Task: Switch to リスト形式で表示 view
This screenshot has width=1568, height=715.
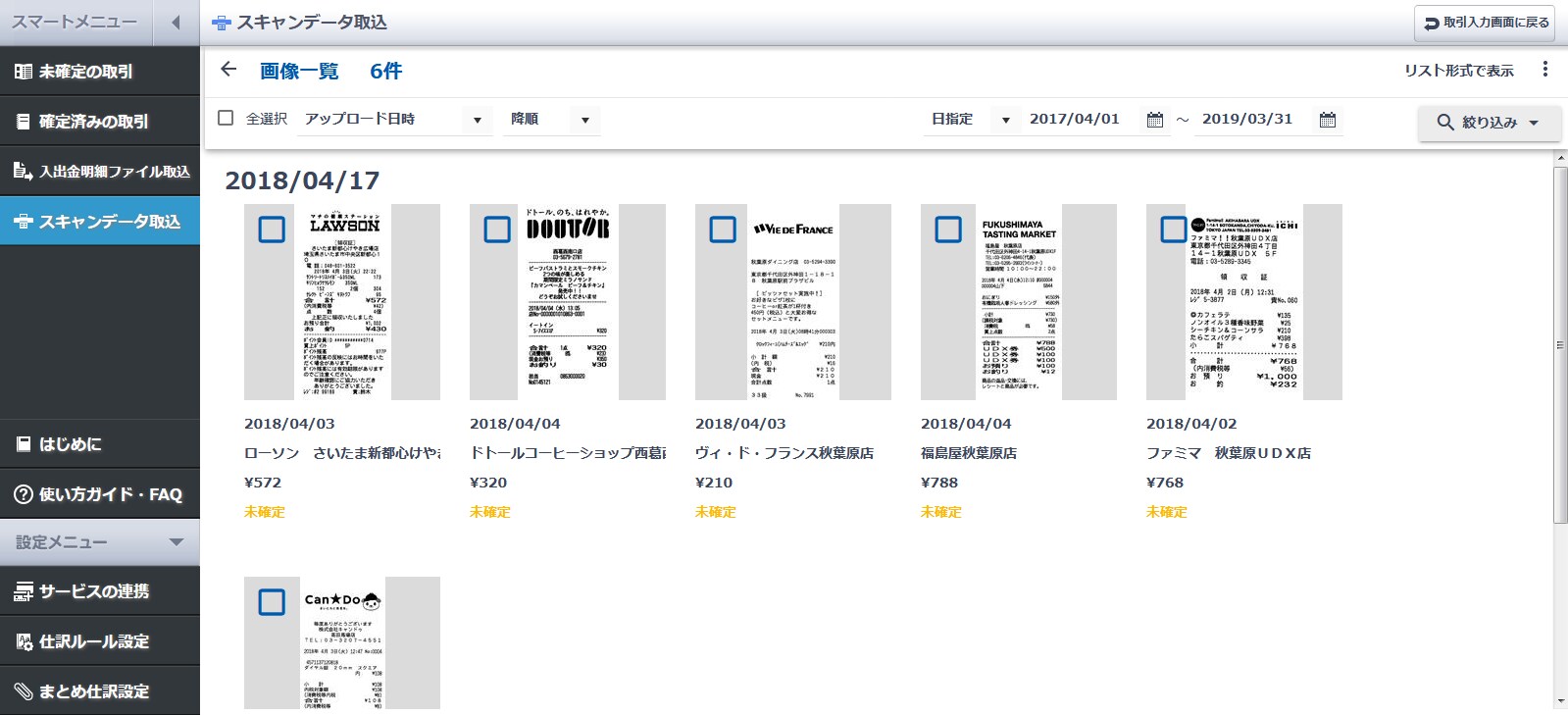Action: [1458, 71]
